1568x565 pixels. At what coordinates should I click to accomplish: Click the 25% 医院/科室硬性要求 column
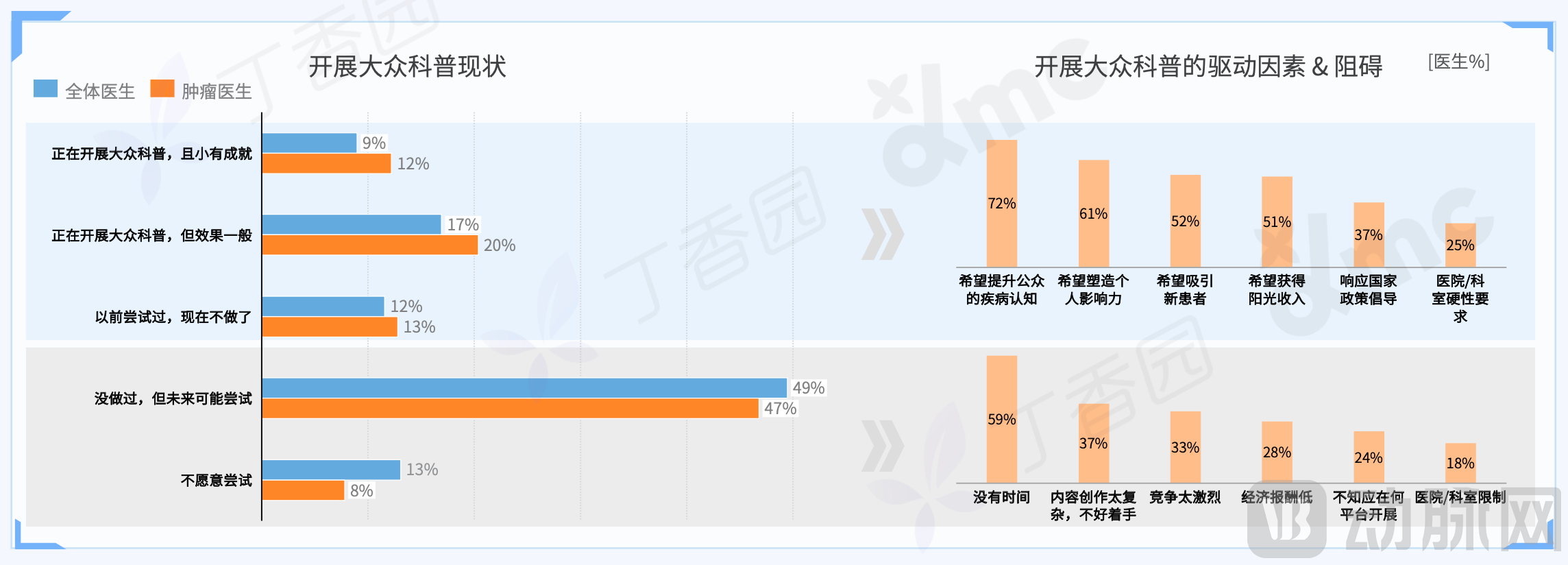pyautogui.click(x=1460, y=245)
